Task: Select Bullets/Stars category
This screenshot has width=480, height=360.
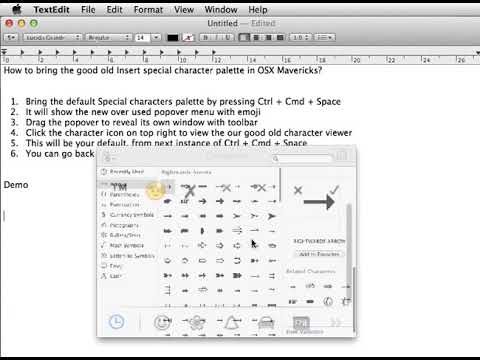Action: point(122,235)
